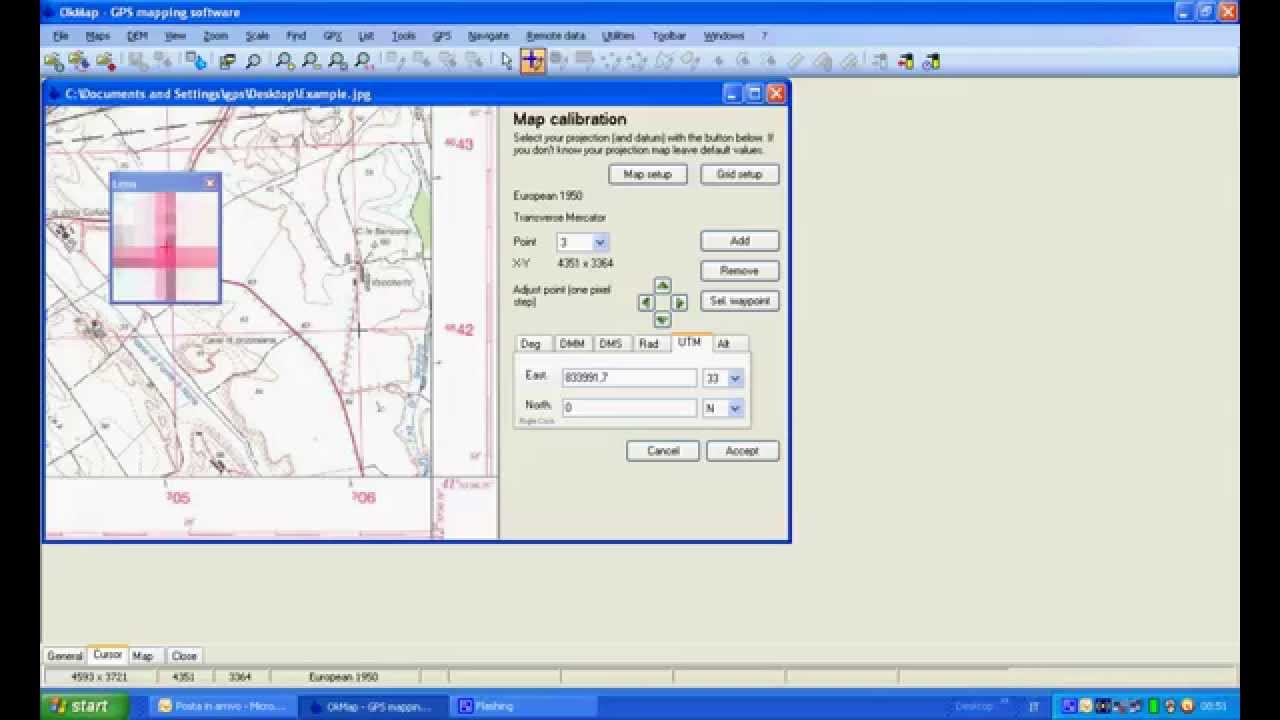The width and height of the screenshot is (1280, 720).
Task: Open the ? help menu
Action: [x=764, y=36]
